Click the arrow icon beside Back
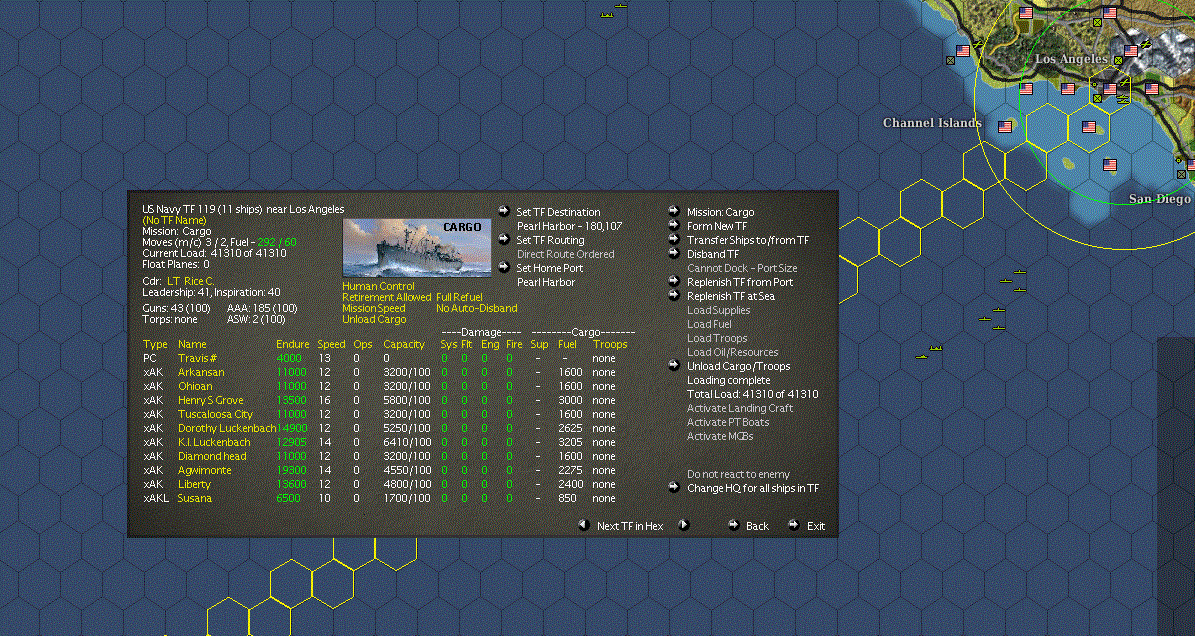1195x636 pixels. coord(733,525)
